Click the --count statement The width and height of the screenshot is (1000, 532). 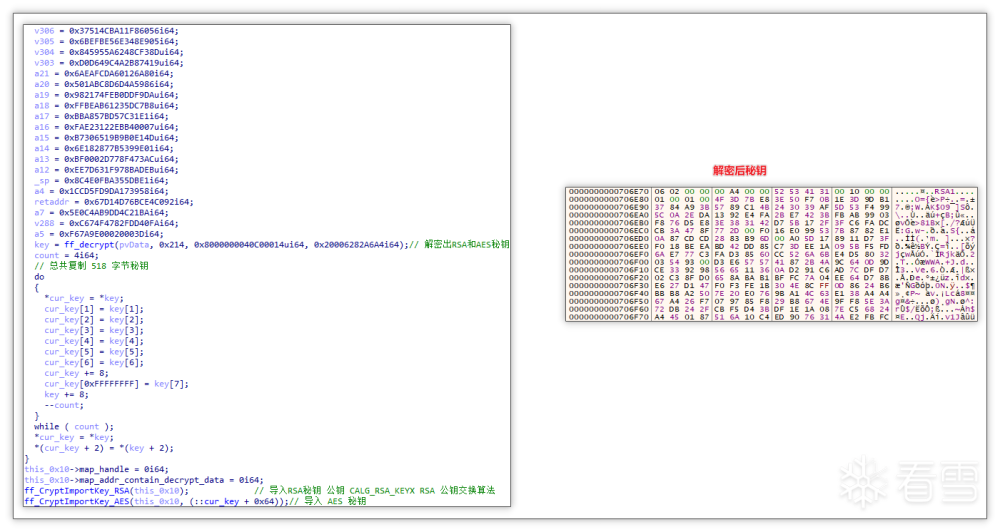[63, 405]
